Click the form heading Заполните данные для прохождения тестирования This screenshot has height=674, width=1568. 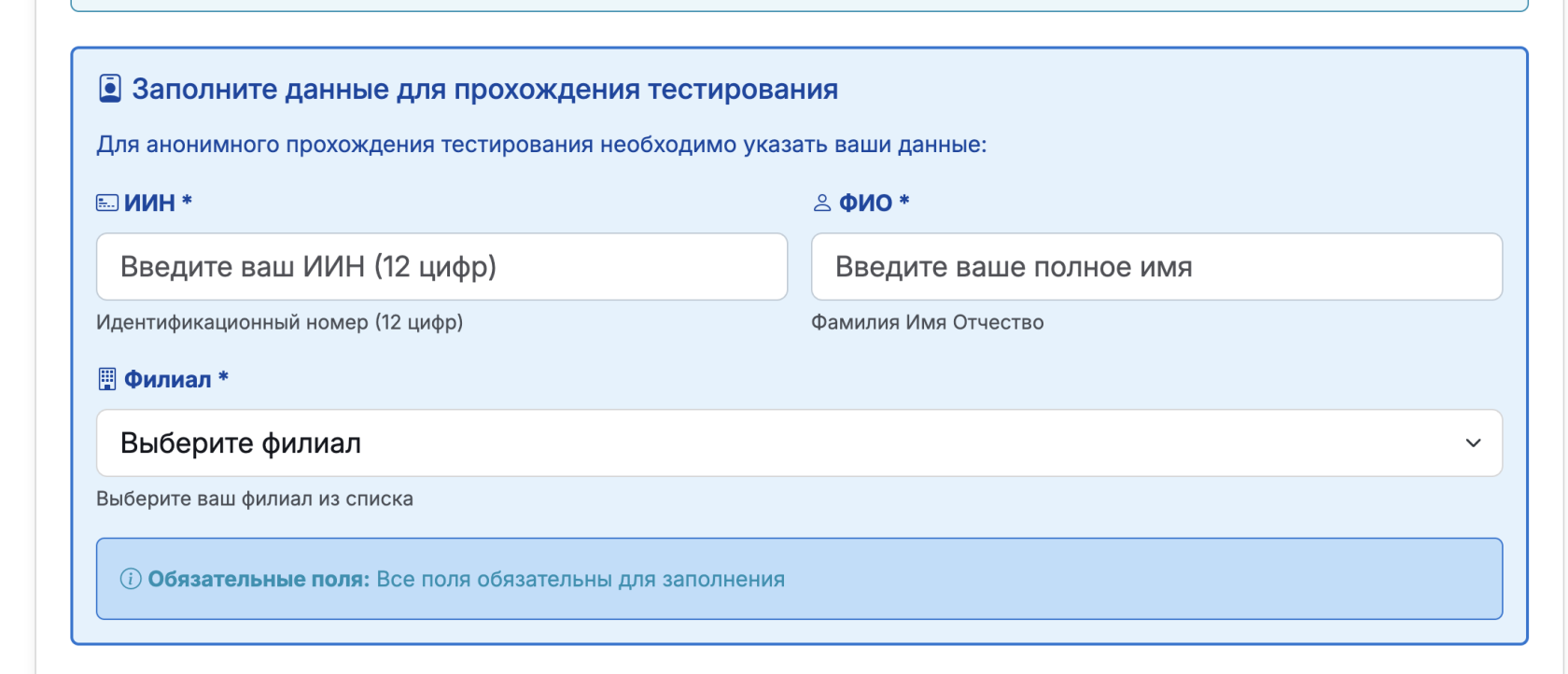tap(485, 89)
